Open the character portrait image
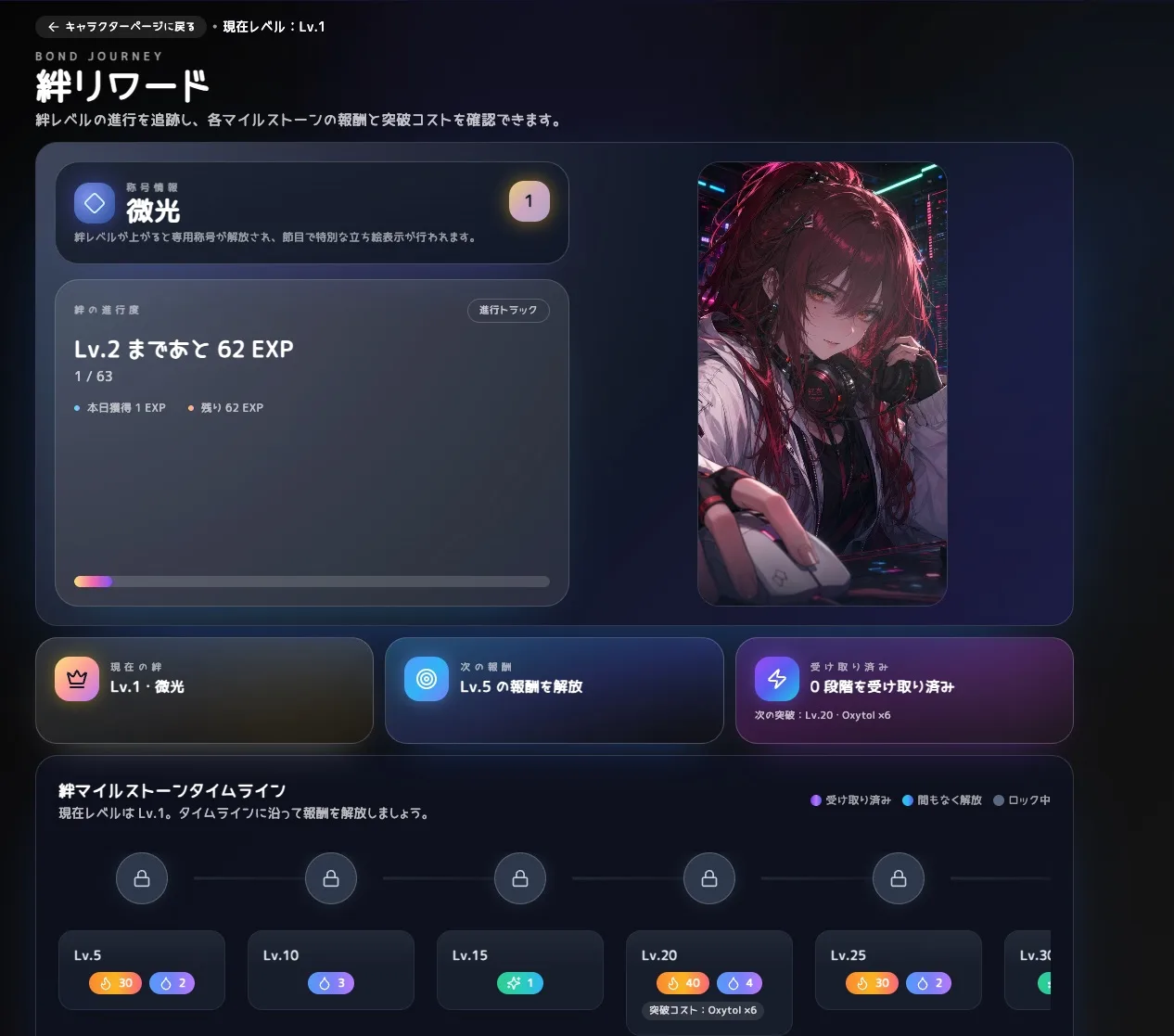This screenshot has height=1036, width=1174. pos(823,384)
